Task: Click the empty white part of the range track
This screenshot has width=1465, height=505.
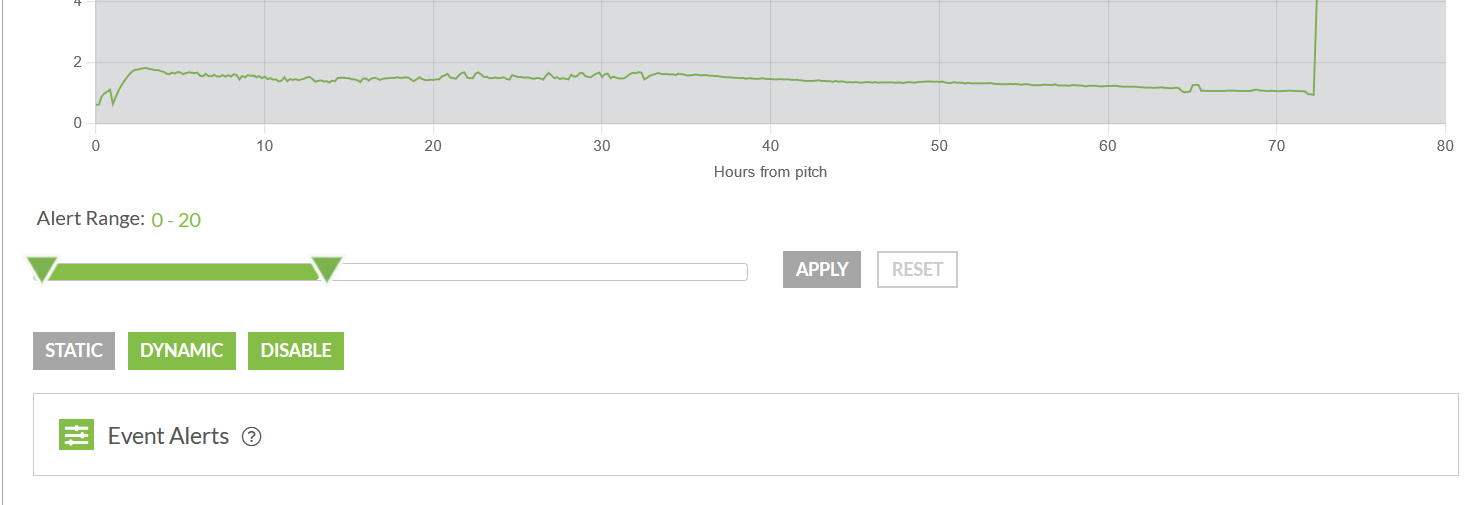Action: [540, 272]
